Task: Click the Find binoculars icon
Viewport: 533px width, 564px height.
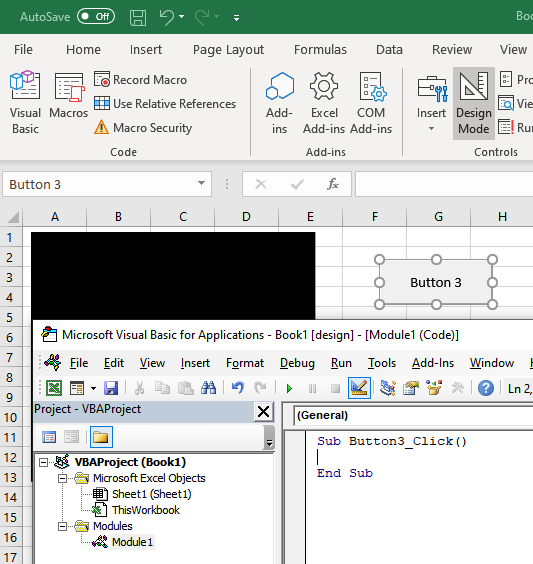Action: (x=209, y=388)
